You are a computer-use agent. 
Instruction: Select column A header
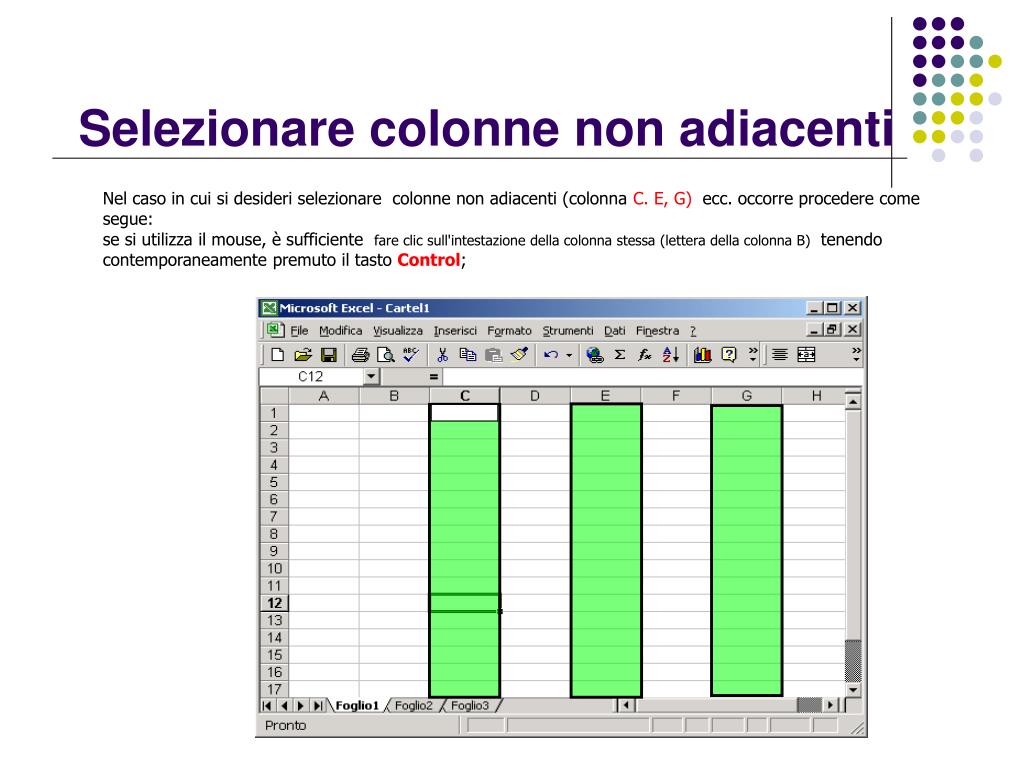click(x=323, y=396)
